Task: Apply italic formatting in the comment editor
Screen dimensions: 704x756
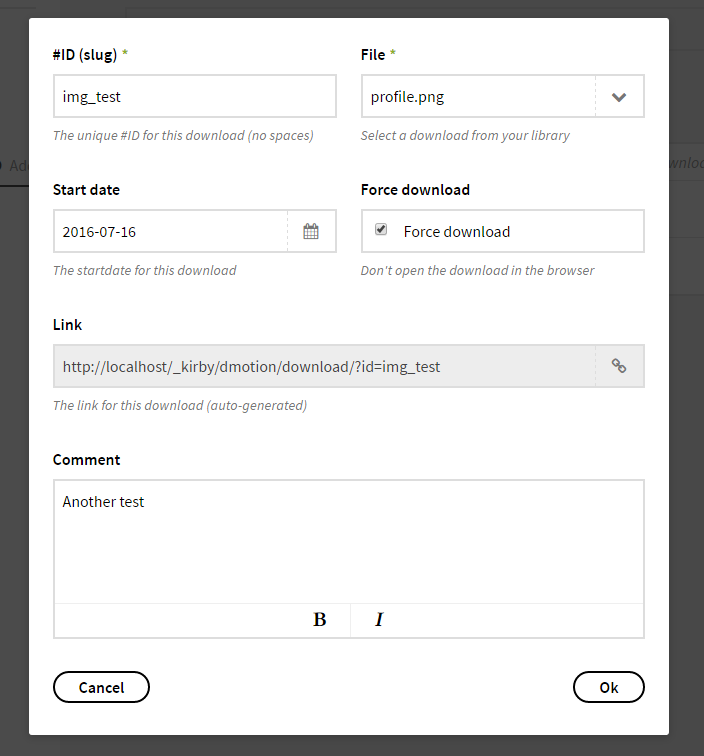Action: [379, 620]
